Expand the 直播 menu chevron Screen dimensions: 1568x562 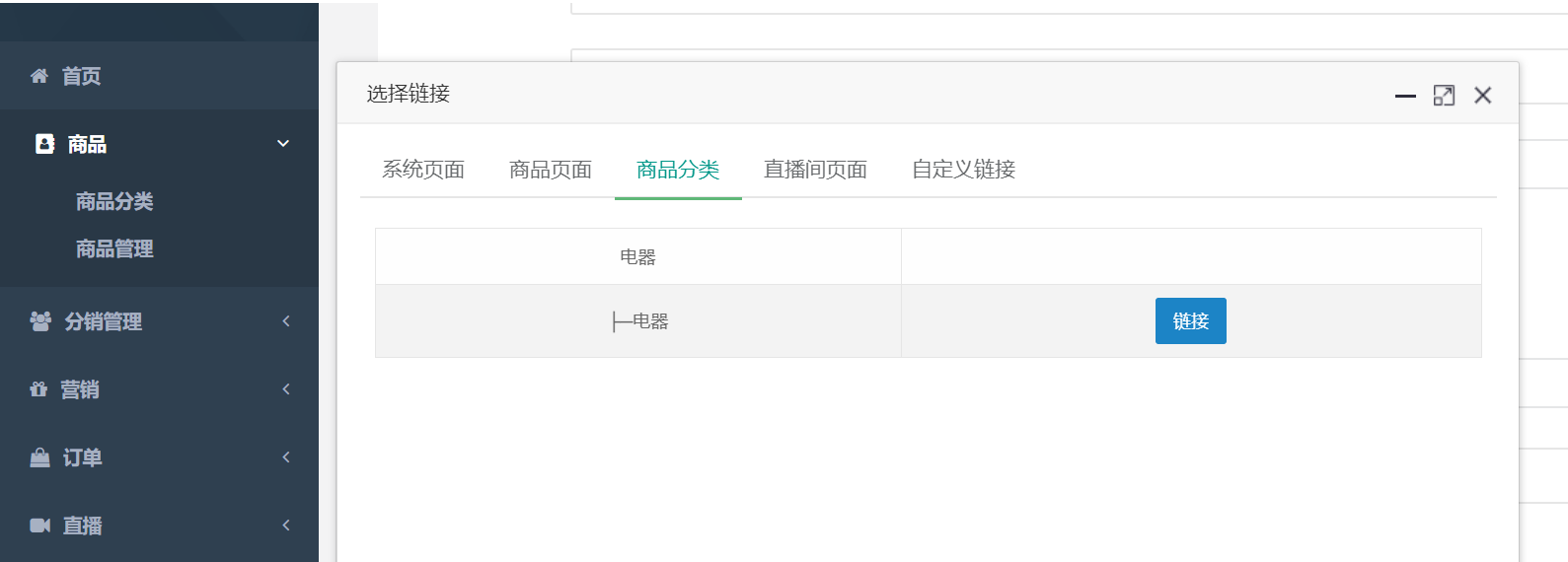click(286, 526)
